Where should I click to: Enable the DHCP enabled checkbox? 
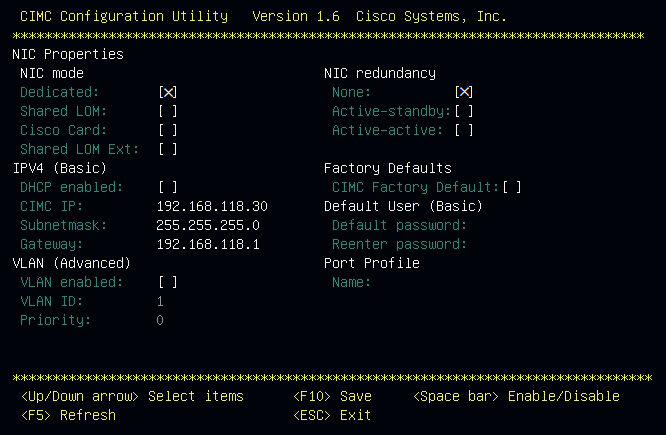[x=168, y=187]
